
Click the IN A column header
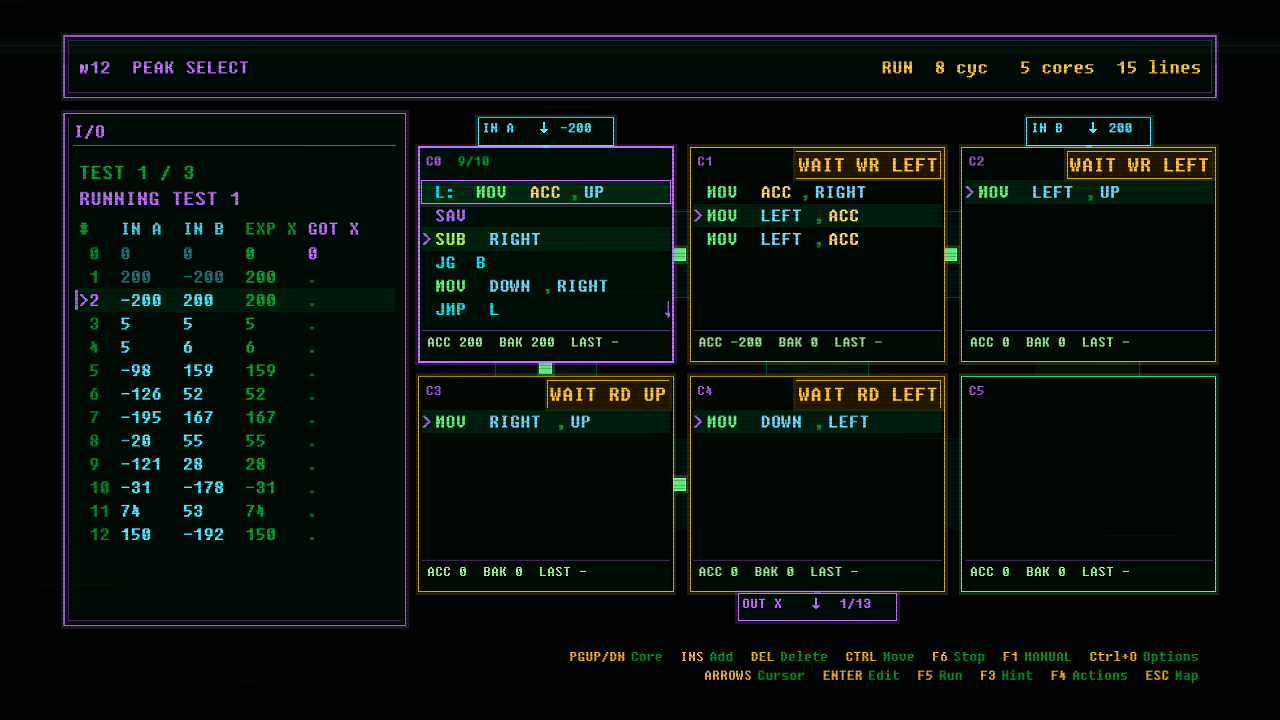pos(142,229)
